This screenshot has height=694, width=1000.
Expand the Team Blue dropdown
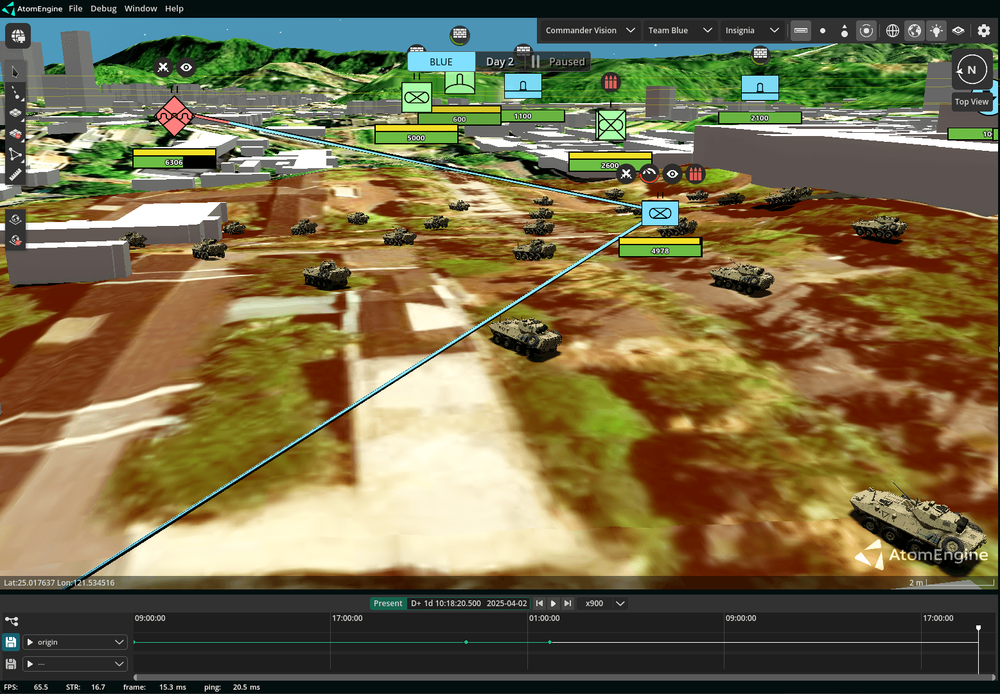(x=679, y=31)
